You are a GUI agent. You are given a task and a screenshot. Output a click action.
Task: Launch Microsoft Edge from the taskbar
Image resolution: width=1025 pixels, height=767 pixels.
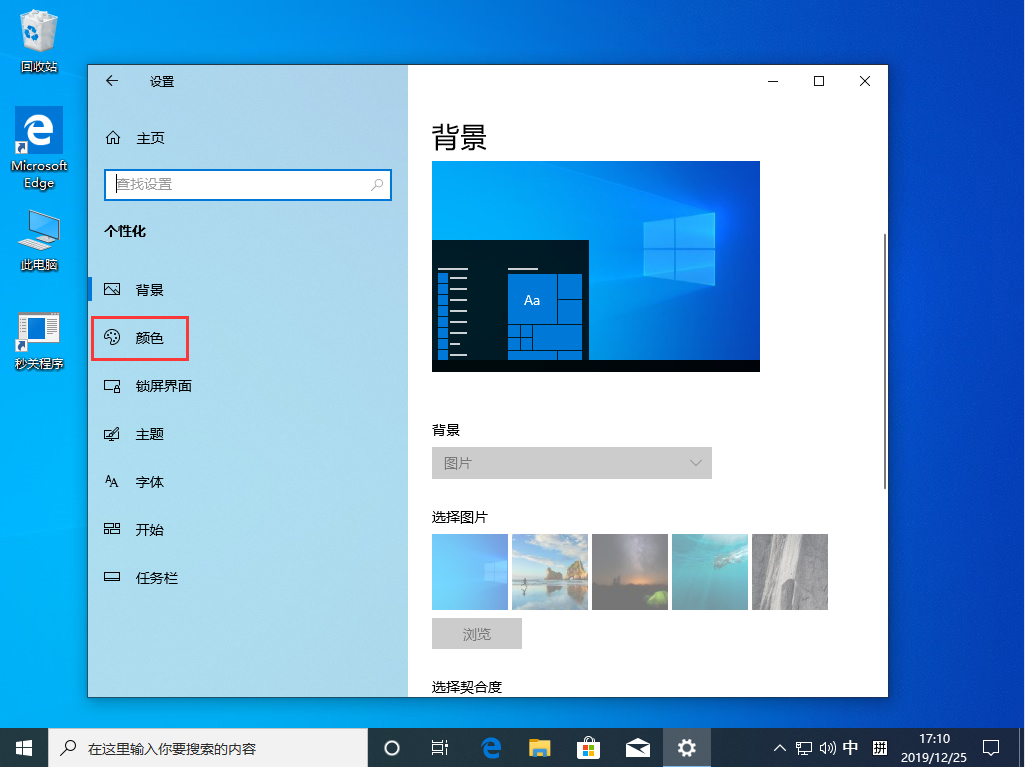(x=490, y=747)
